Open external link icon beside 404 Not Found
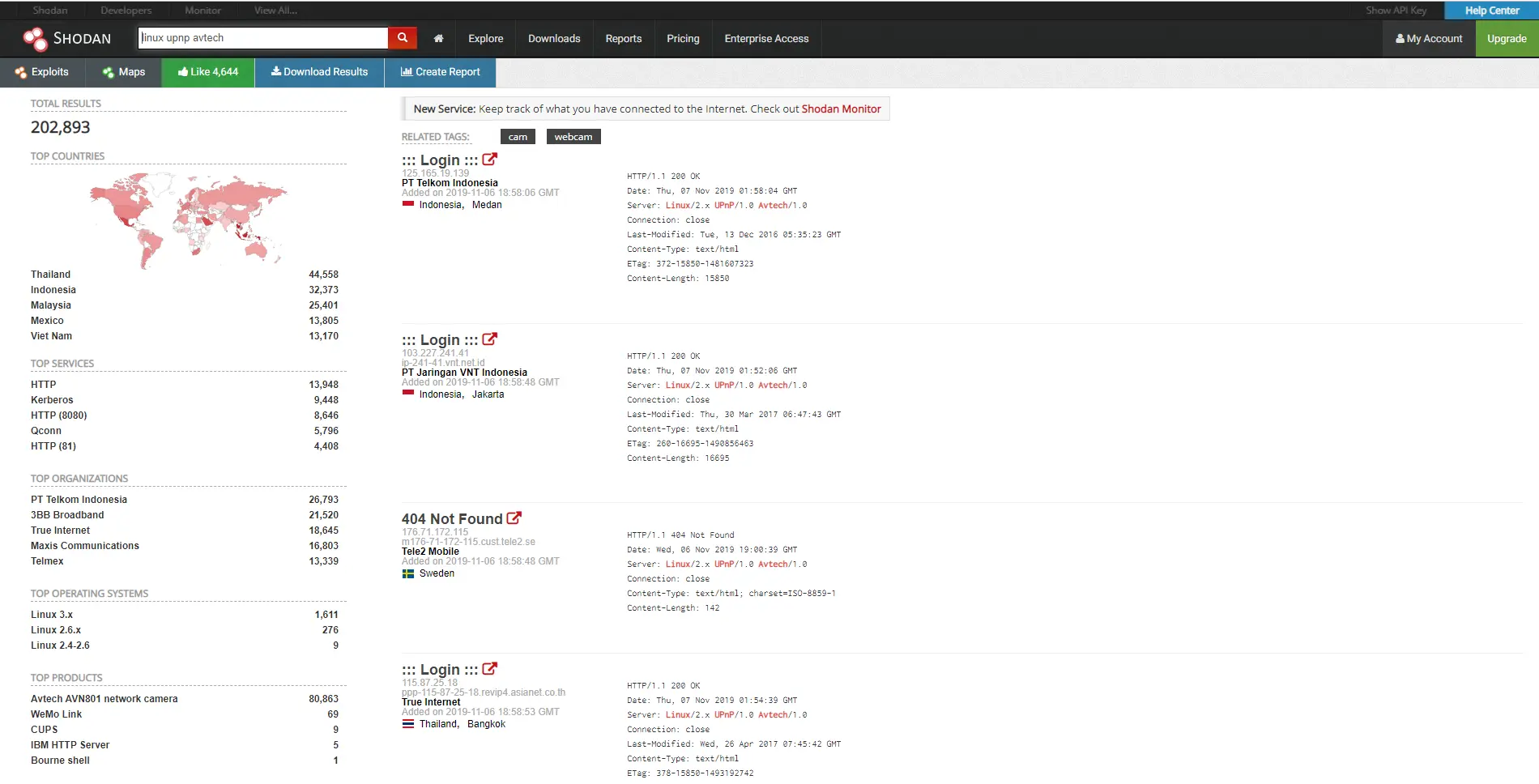This screenshot has height=784, width=1539. coord(514,518)
